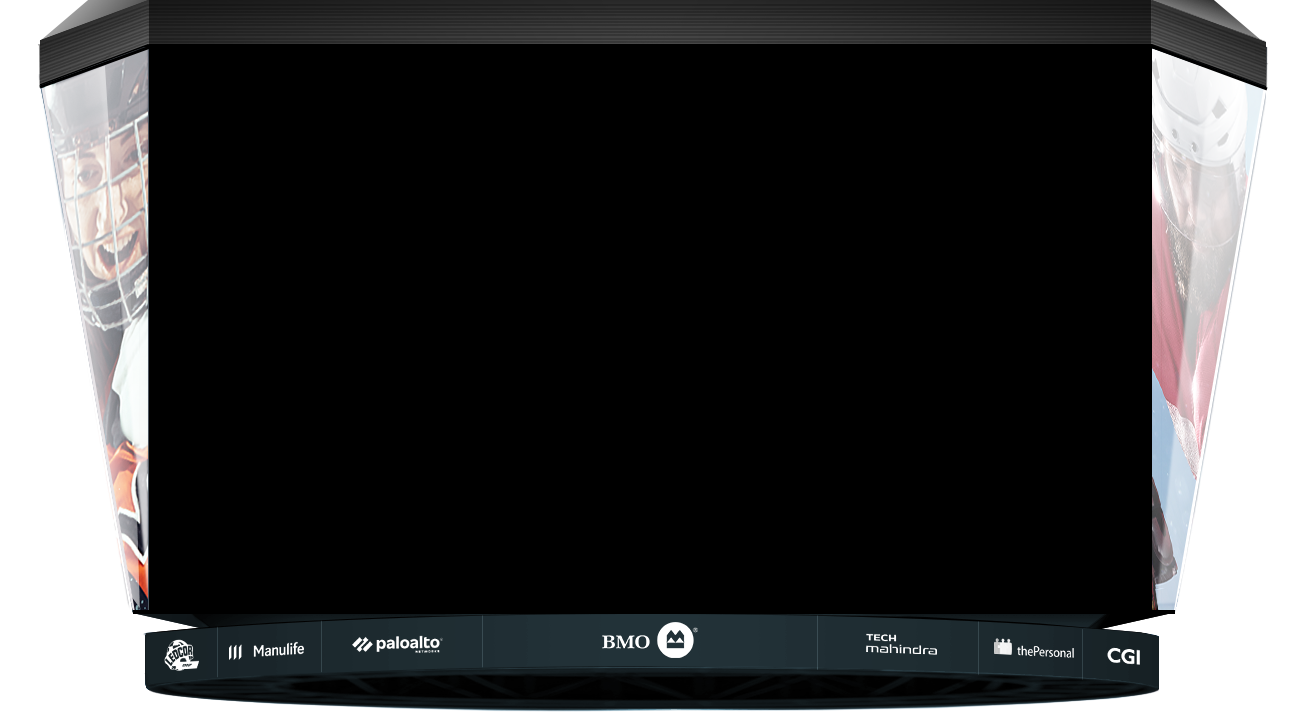Click the BMO text on the ring
Viewport: 1300px width, 712px height.
(625, 642)
